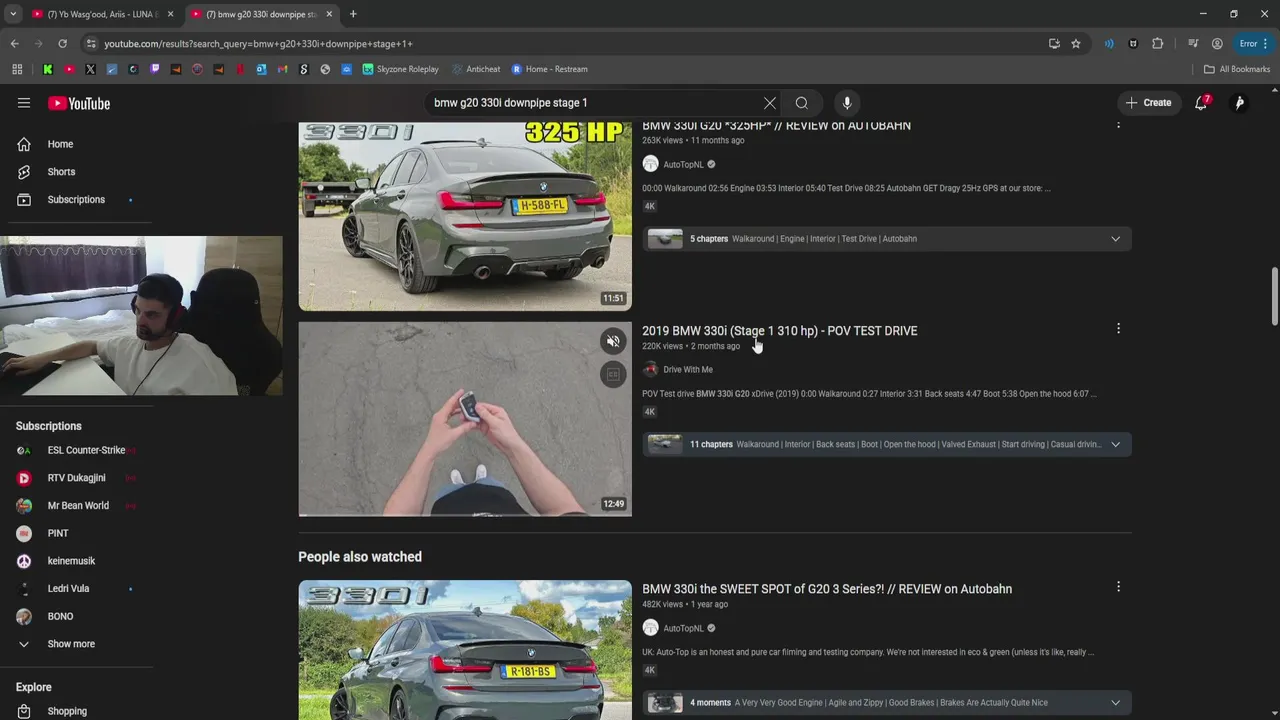Open more actions for SWEET SPOT video

(1118, 587)
